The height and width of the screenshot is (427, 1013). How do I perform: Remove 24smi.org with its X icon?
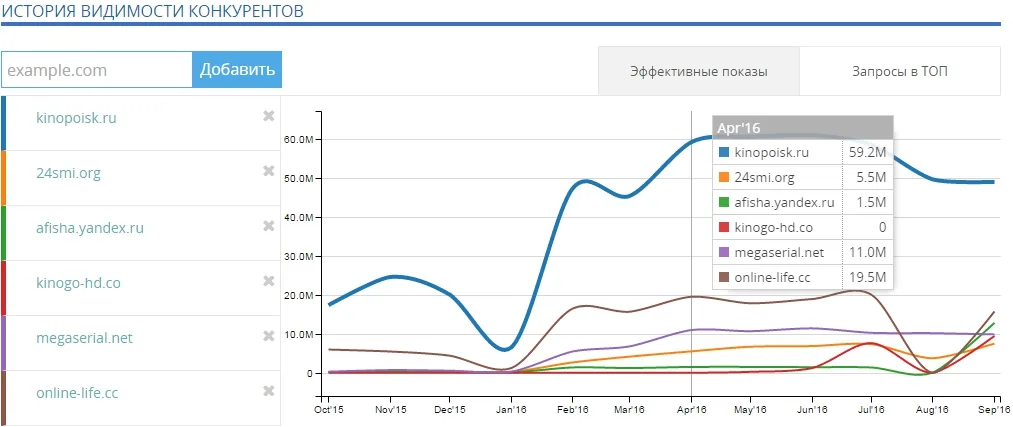click(x=269, y=171)
